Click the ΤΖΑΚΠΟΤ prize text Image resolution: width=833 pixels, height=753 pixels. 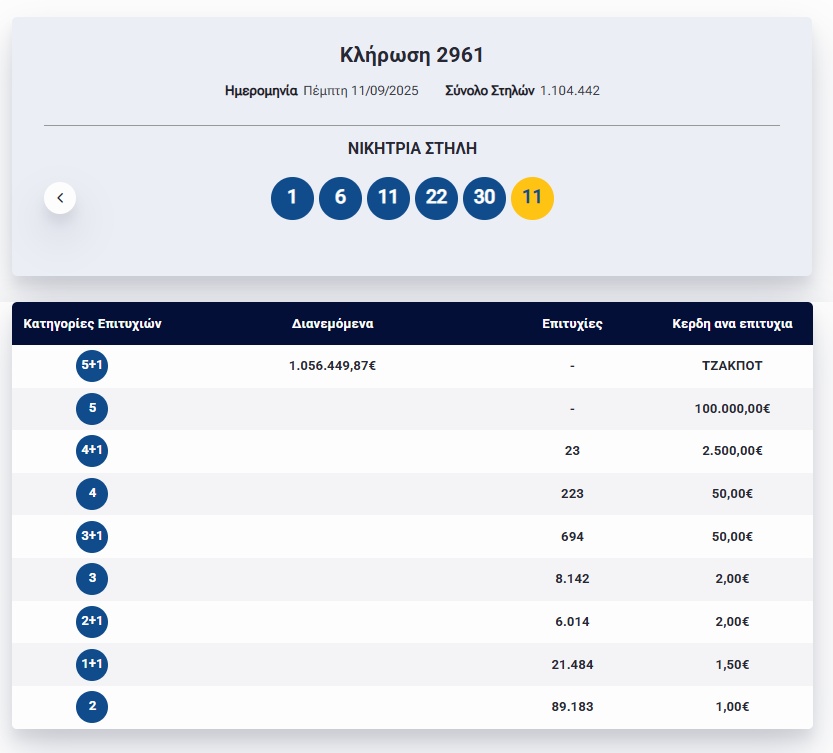pos(732,366)
